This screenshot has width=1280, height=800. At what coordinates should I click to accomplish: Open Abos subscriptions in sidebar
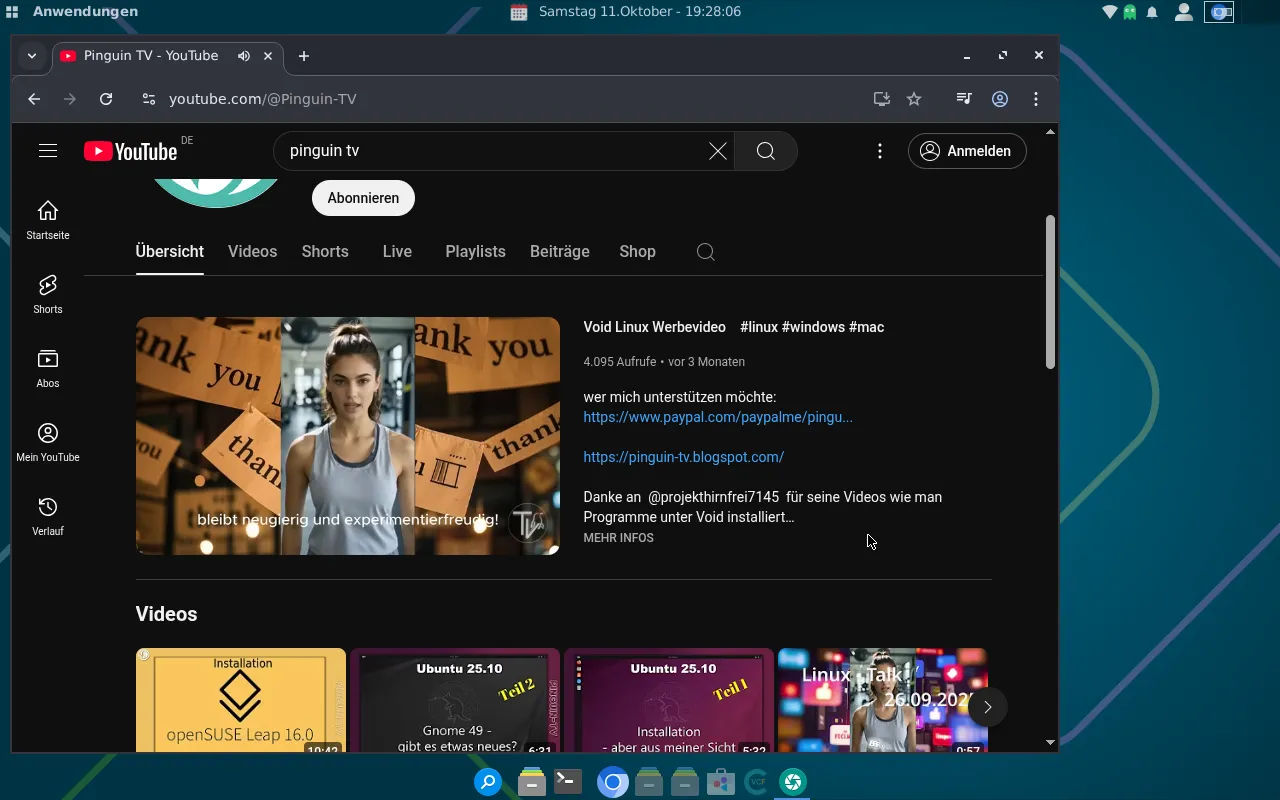[x=48, y=368]
